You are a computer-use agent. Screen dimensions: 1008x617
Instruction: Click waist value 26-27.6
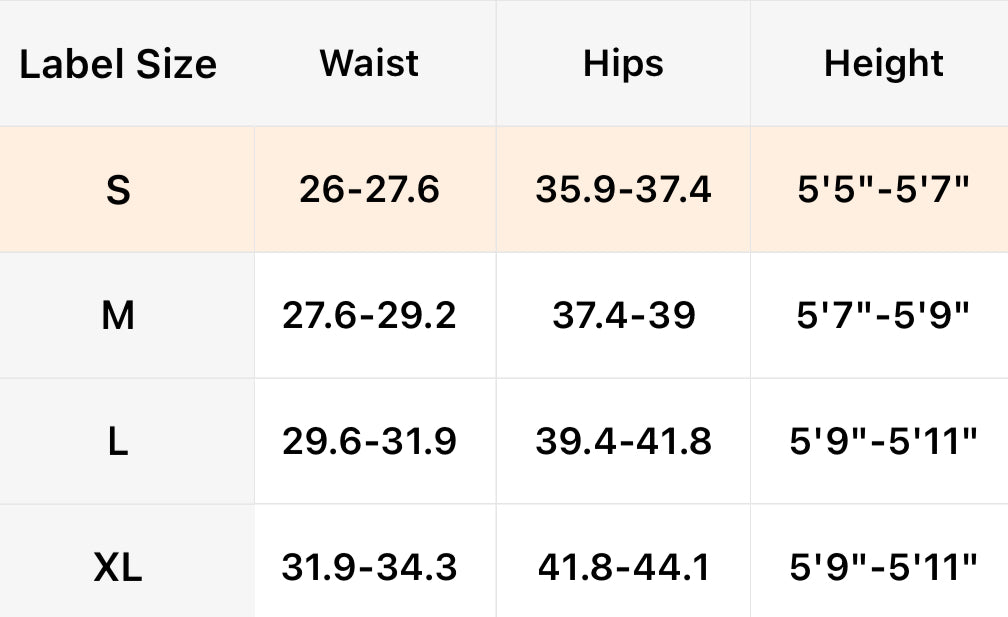pos(370,190)
